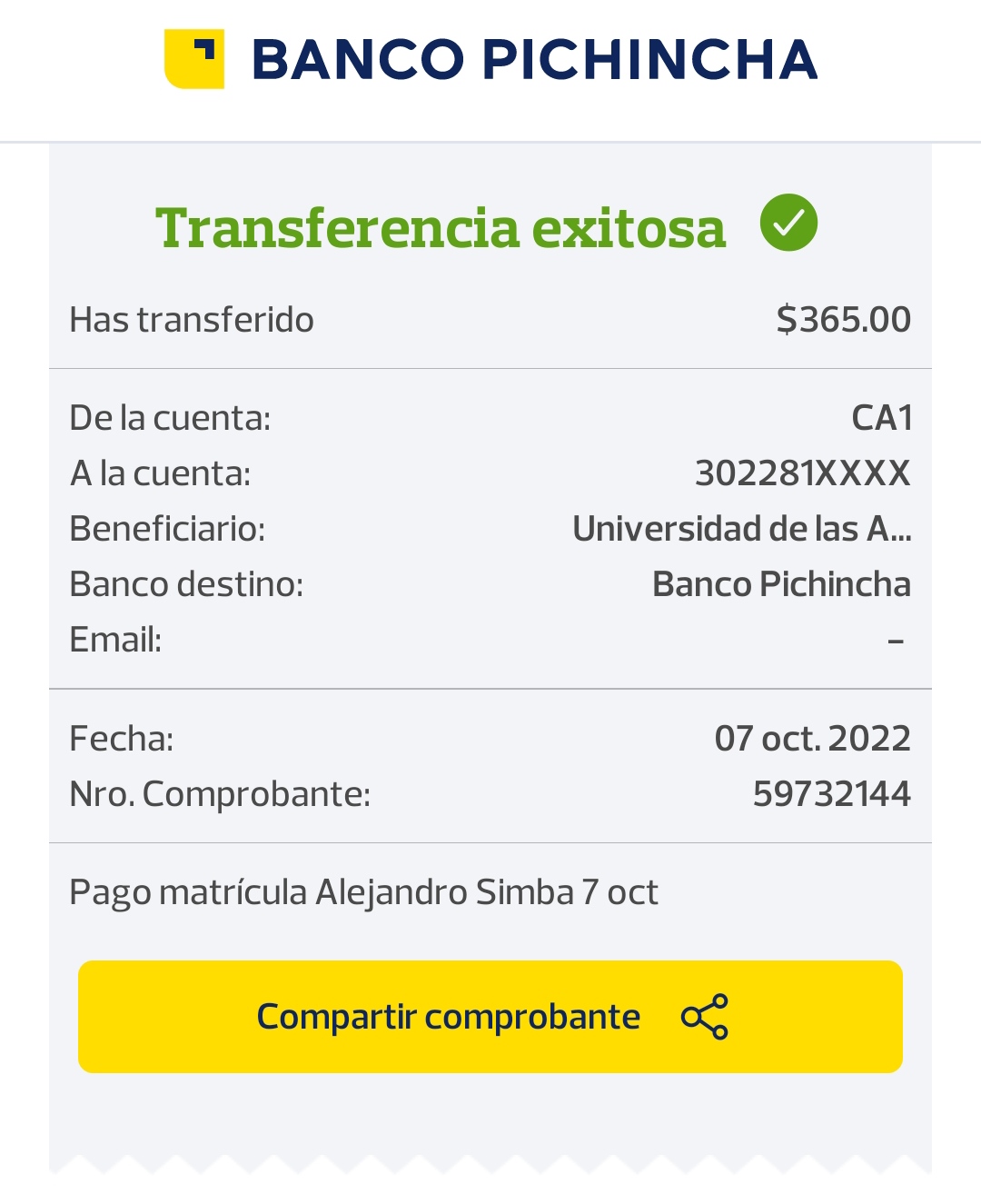Click the green success checkmark icon

point(788,223)
